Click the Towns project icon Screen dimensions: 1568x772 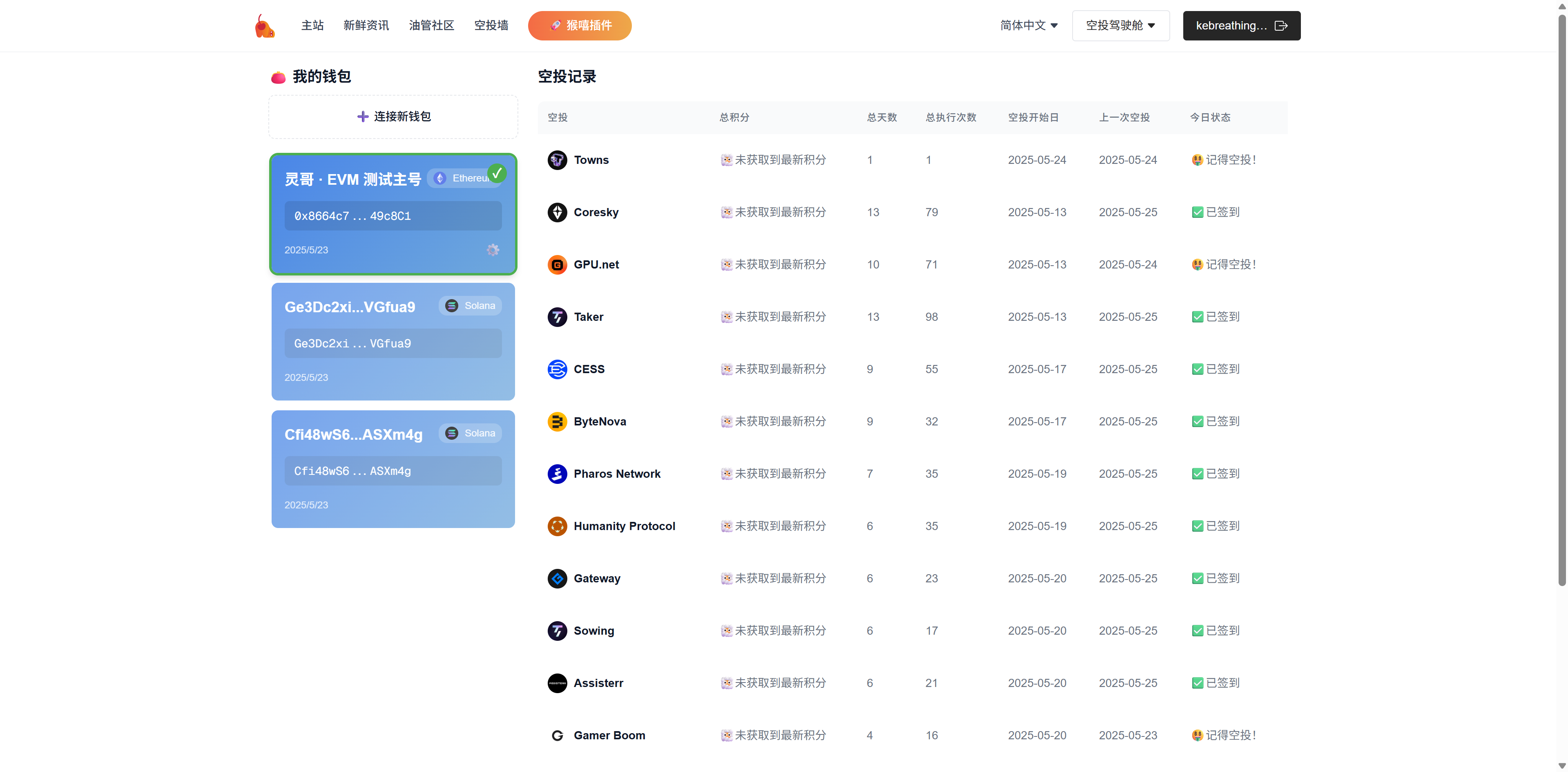click(557, 160)
